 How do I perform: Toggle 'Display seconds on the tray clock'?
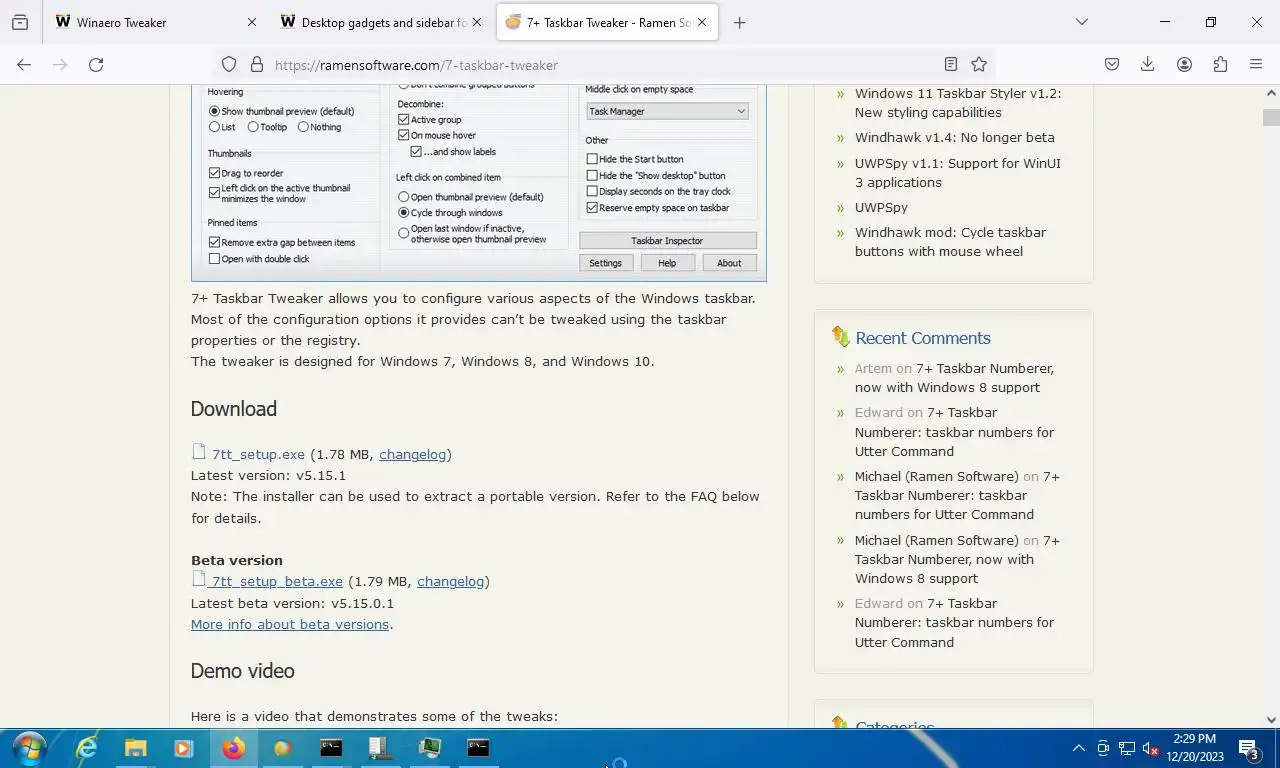point(592,191)
